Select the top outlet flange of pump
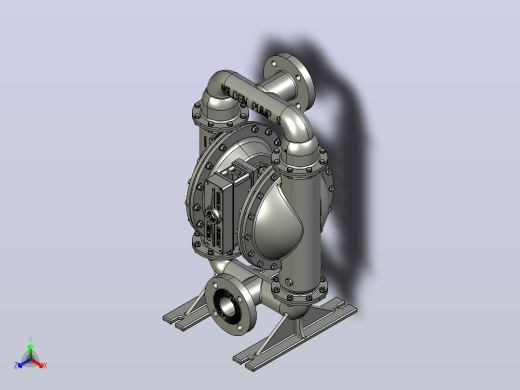The image size is (520, 390). point(289,81)
